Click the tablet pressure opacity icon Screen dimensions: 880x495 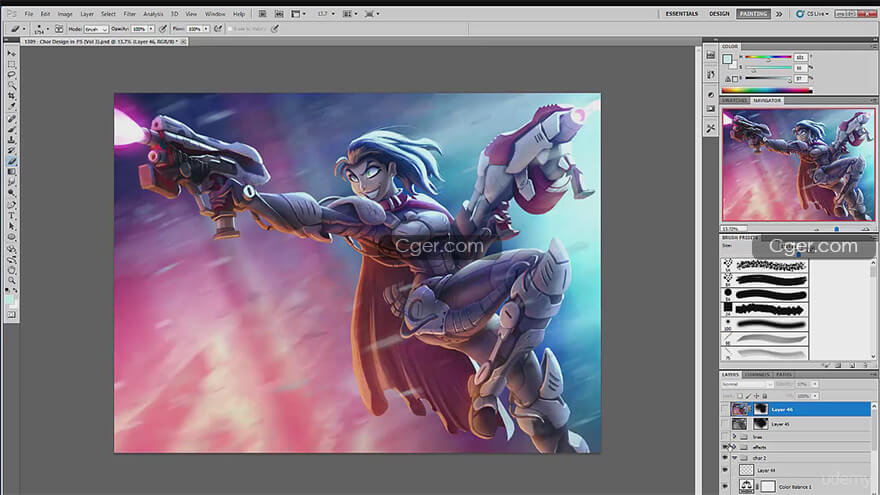point(163,29)
